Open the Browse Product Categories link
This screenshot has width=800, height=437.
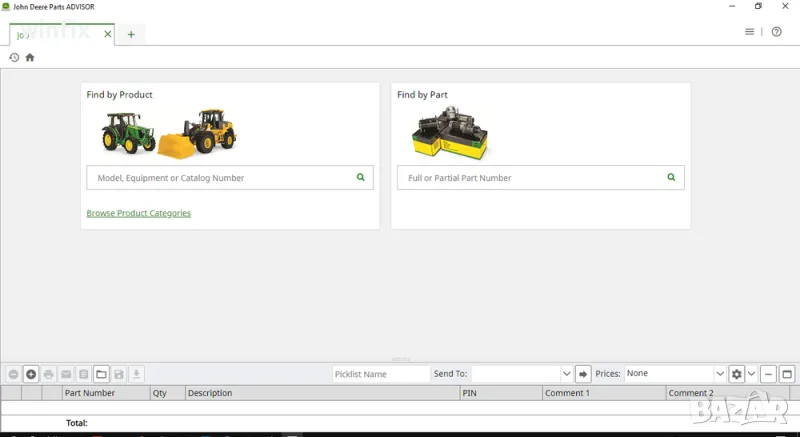point(138,213)
